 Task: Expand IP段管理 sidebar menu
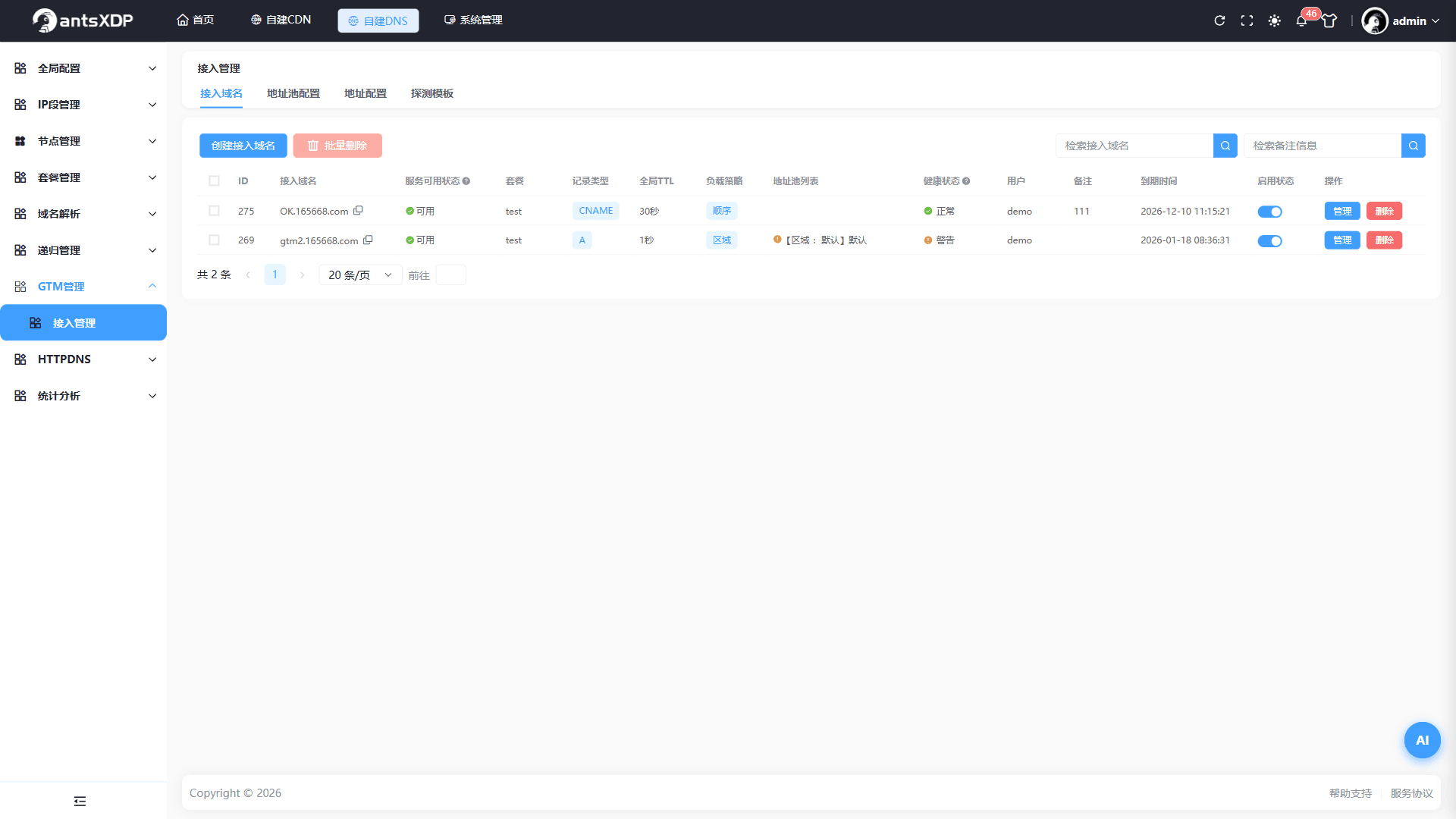coord(83,105)
